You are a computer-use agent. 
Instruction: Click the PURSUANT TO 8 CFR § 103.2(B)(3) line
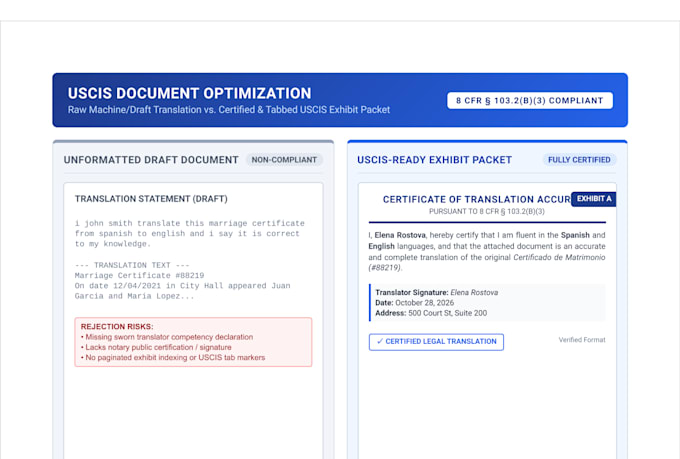click(487, 211)
